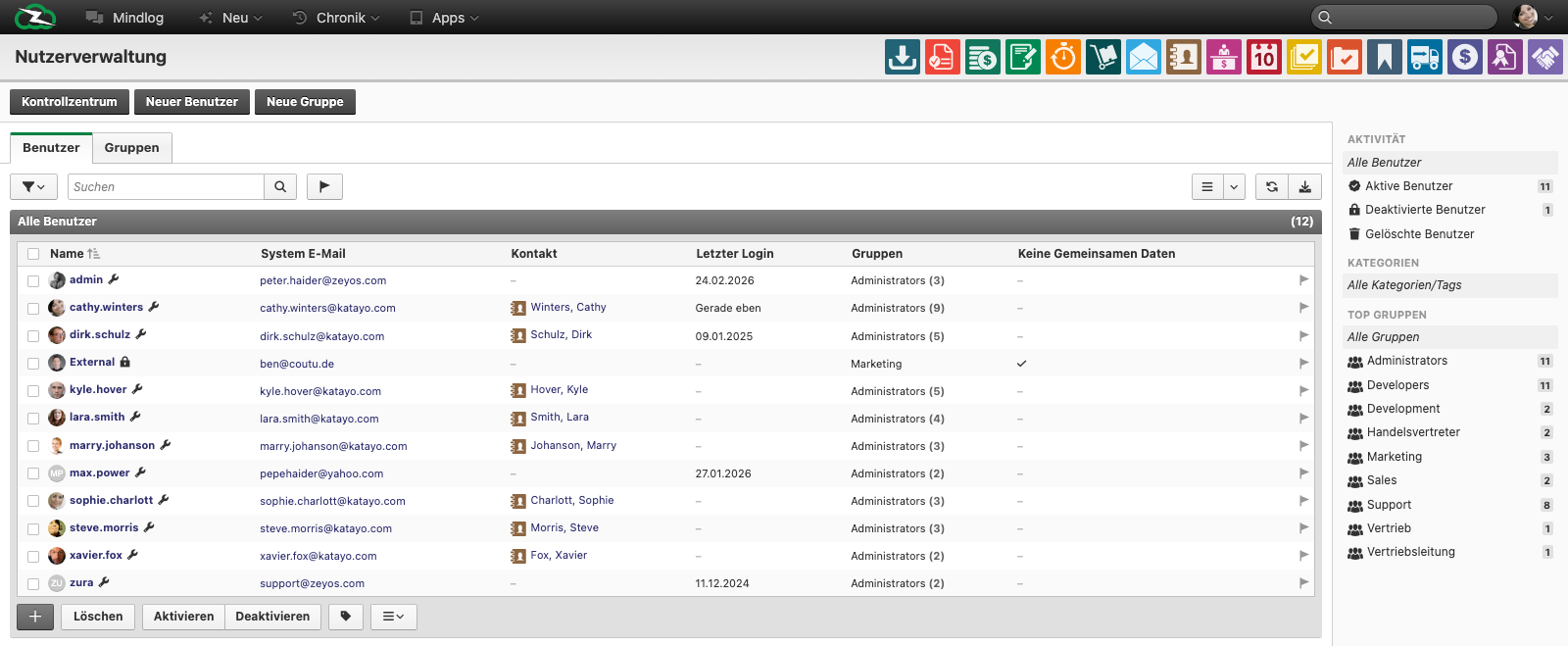Click the Deaktivieren button
1568x646 pixels.
[272, 617]
